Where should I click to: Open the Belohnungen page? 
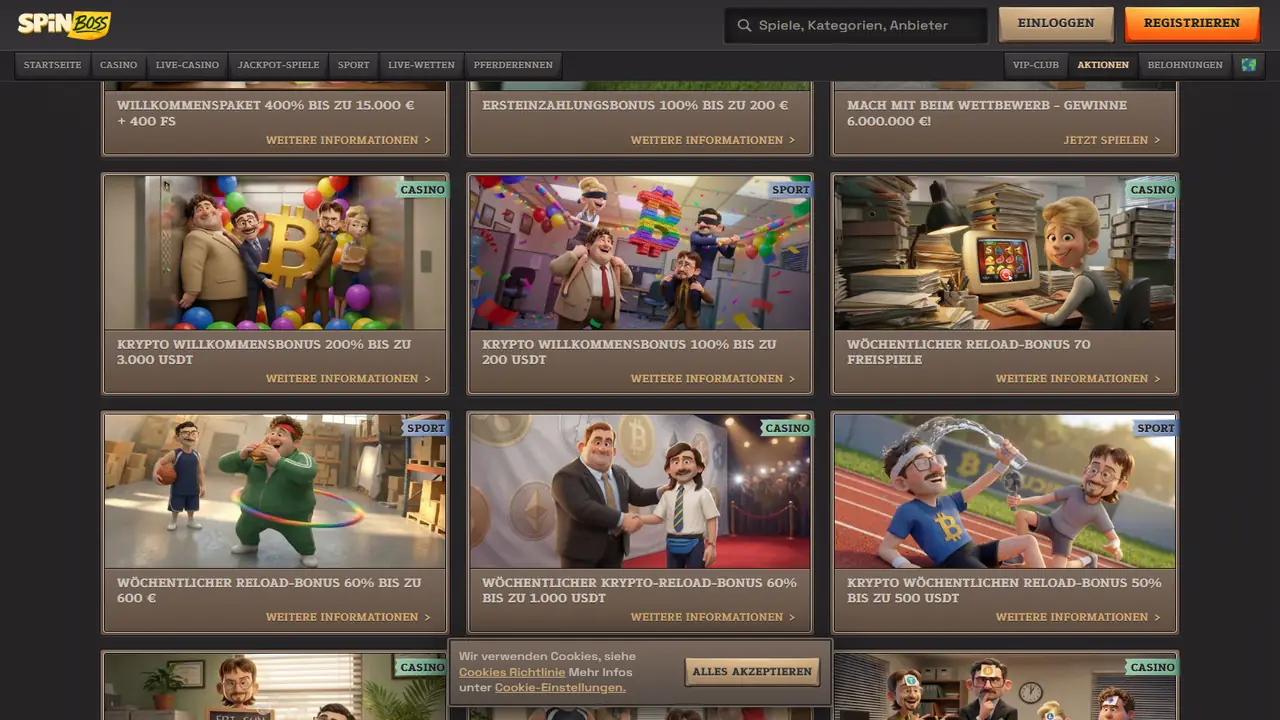coord(1185,65)
